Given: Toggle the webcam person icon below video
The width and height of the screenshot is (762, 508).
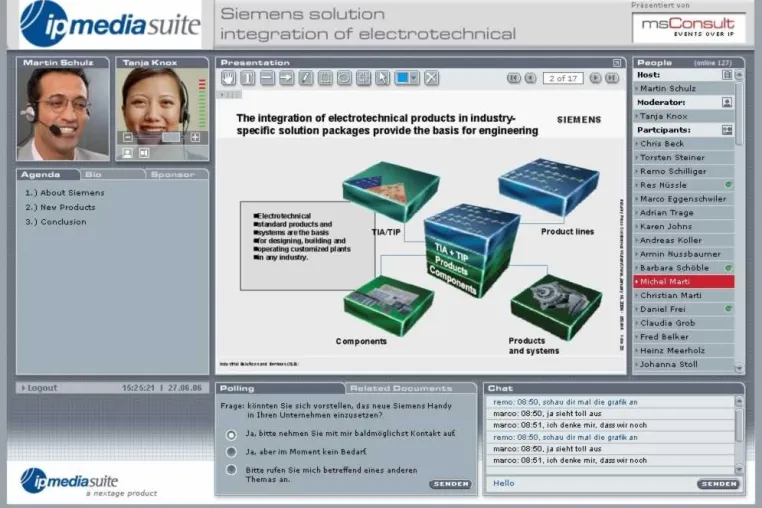Looking at the screenshot, I should tap(127, 153).
